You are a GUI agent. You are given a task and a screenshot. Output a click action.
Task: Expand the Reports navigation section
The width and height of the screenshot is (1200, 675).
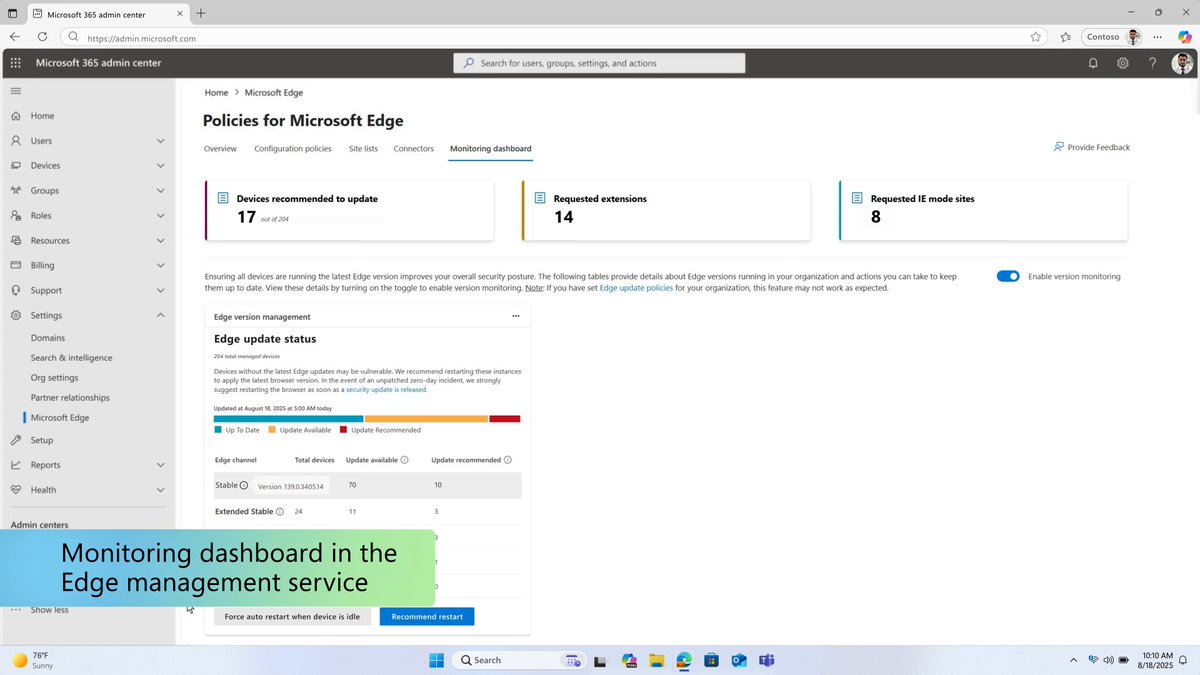(x=161, y=465)
